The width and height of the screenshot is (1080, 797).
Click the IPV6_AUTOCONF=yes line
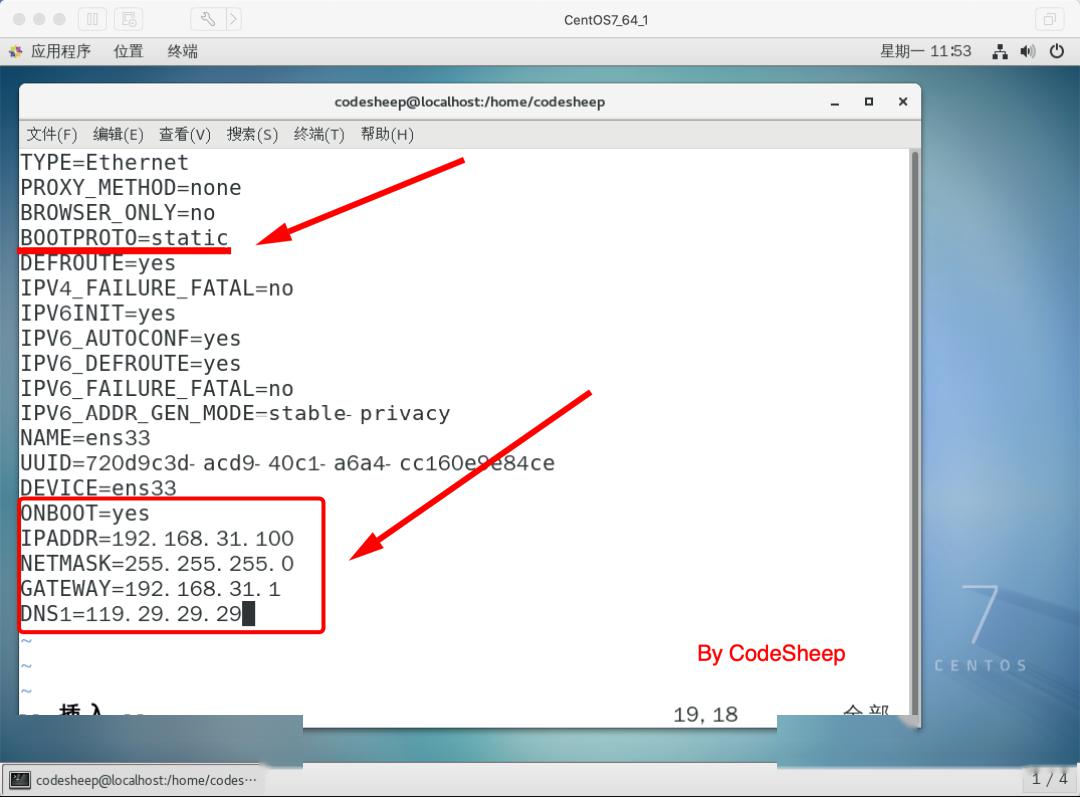(131, 338)
